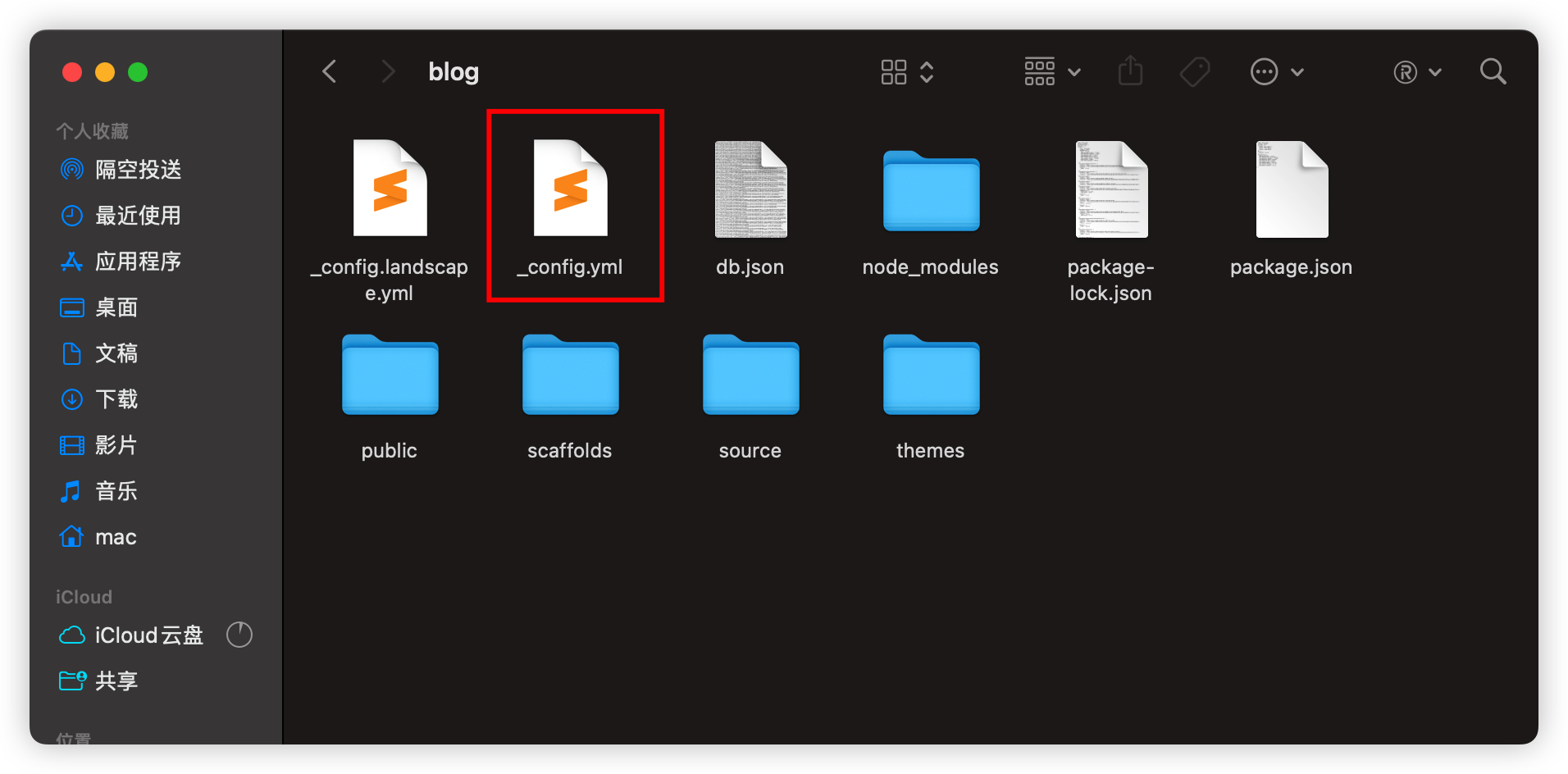Open iCloud云盘 in sidebar
The height and width of the screenshot is (774, 1568).
point(148,635)
